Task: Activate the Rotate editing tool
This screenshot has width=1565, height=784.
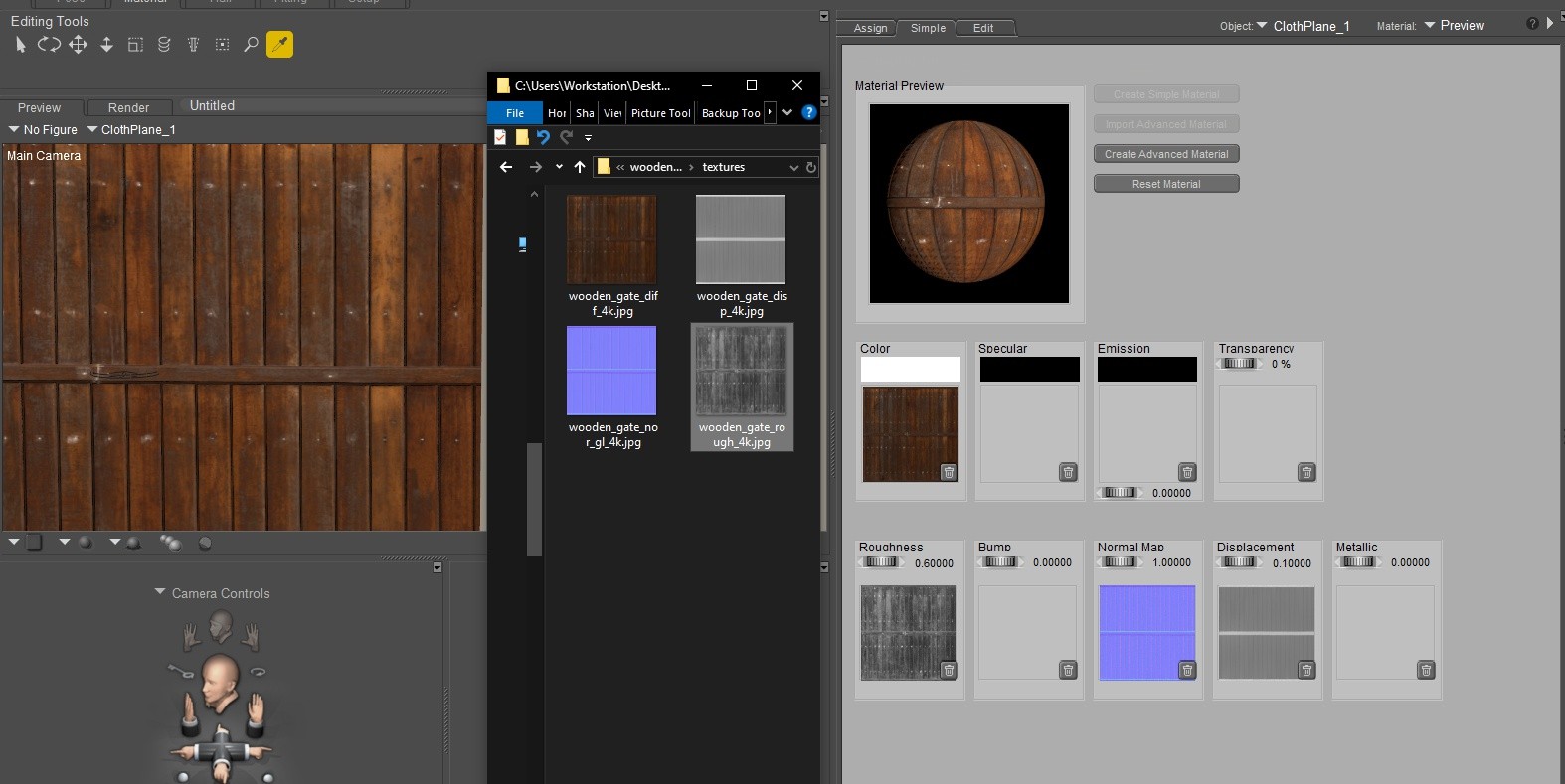Action: (49, 45)
